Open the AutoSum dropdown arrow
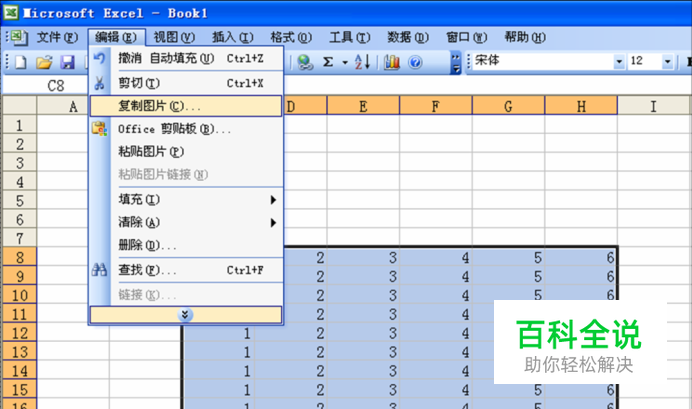The width and height of the screenshot is (692, 409). click(345, 63)
